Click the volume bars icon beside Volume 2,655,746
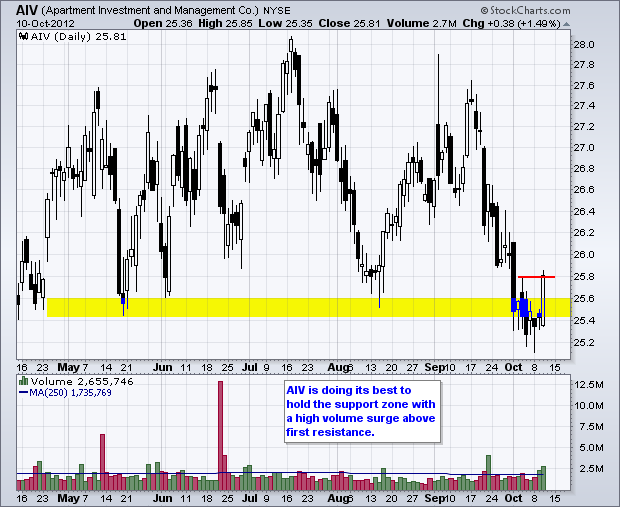This screenshot has width=620, height=507. pos(24,381)
